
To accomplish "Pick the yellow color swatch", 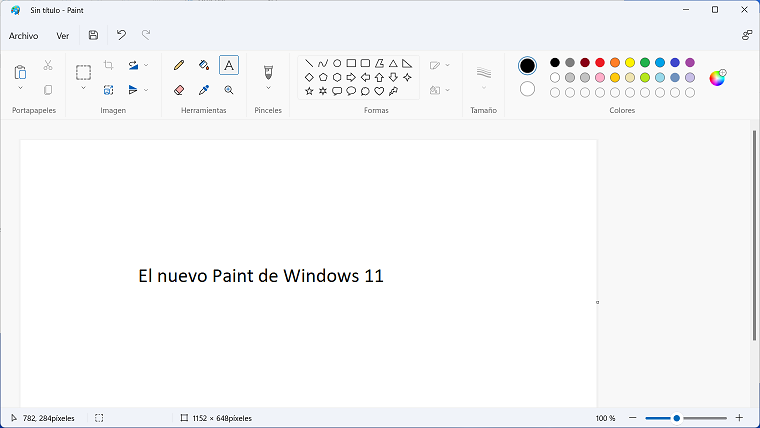I will pyautogui.click(x=630, y=63).
